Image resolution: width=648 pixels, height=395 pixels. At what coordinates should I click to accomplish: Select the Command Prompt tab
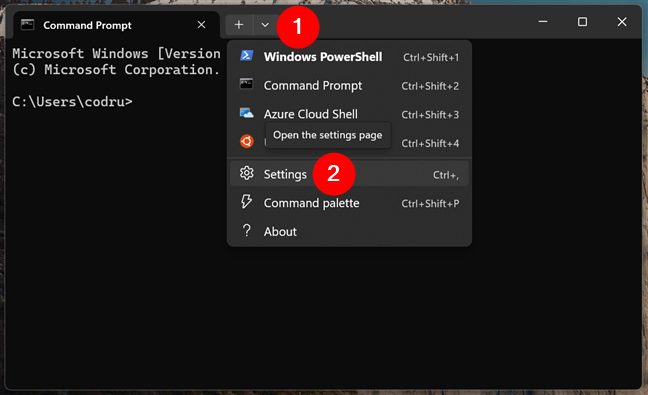click(116, 25)
